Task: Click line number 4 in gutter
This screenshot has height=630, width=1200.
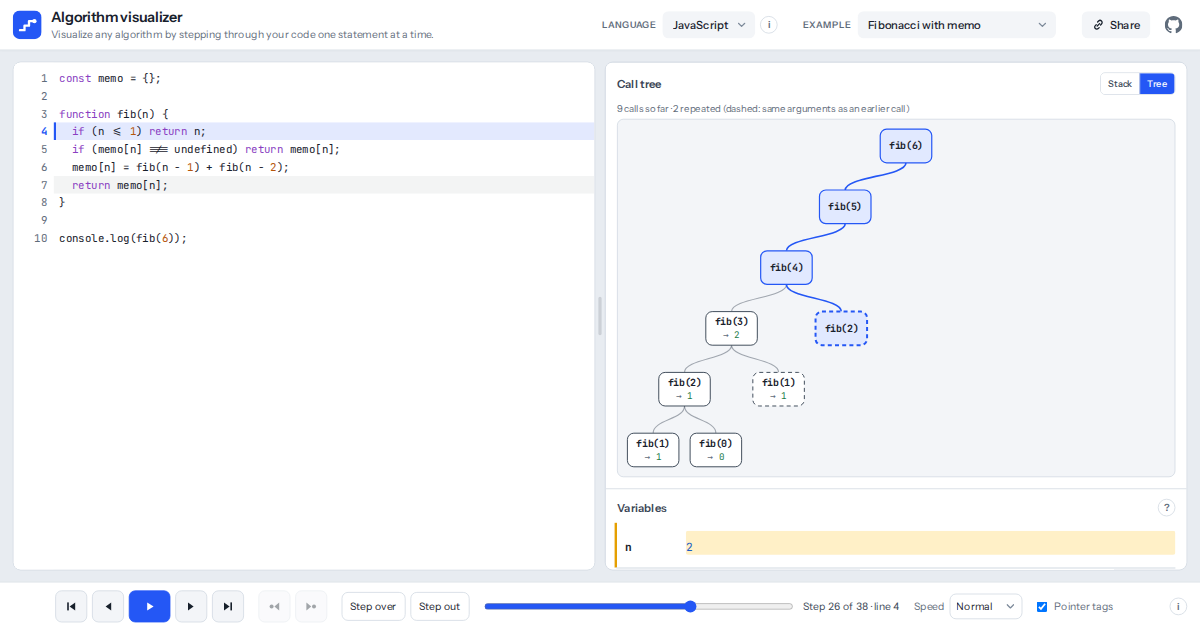Action: [x=43, y=131]
